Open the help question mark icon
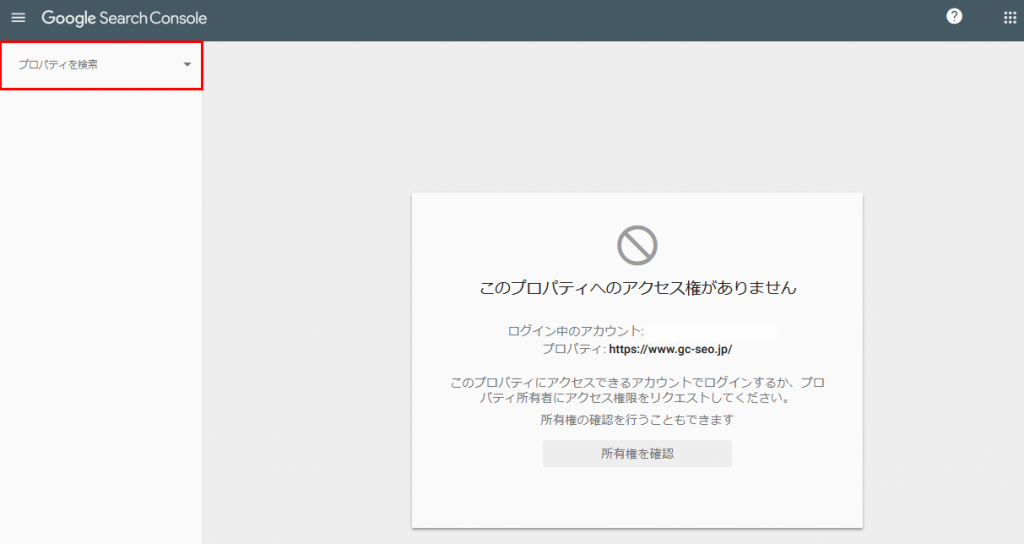This screenshot has height=544, width=1024. (x=954, y=17)
